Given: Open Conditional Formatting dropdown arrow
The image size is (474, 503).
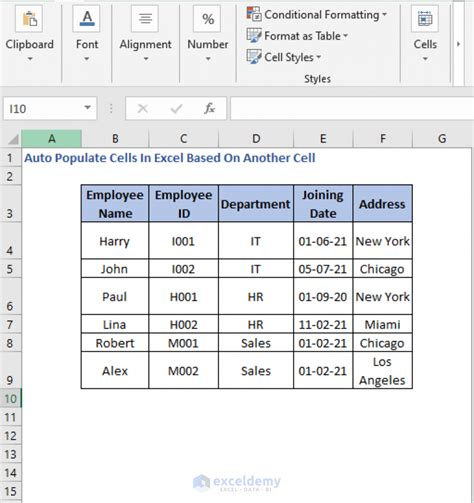Looking at the screenshot, I should pyautogui.click(x=384, y=14).
